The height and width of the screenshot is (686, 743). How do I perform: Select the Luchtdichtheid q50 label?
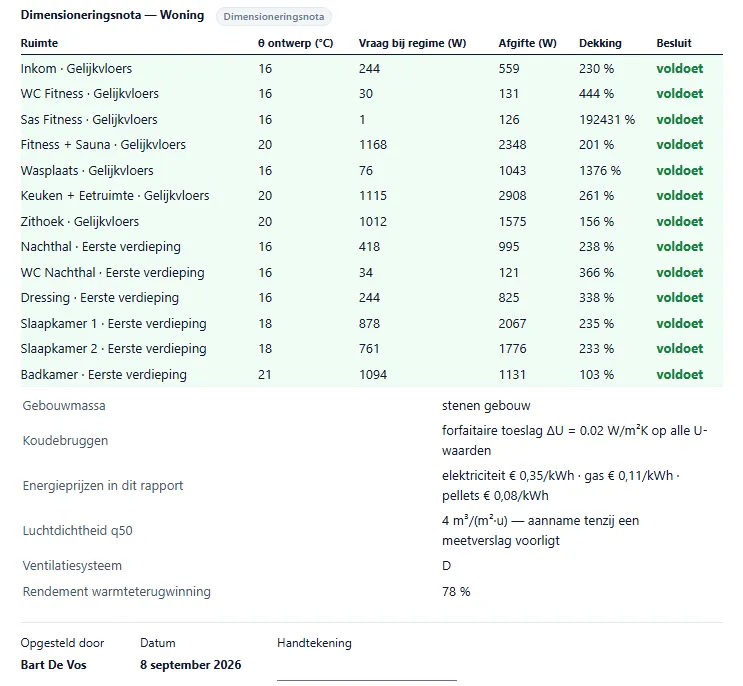pyautogui.click(x=78, y=531)
